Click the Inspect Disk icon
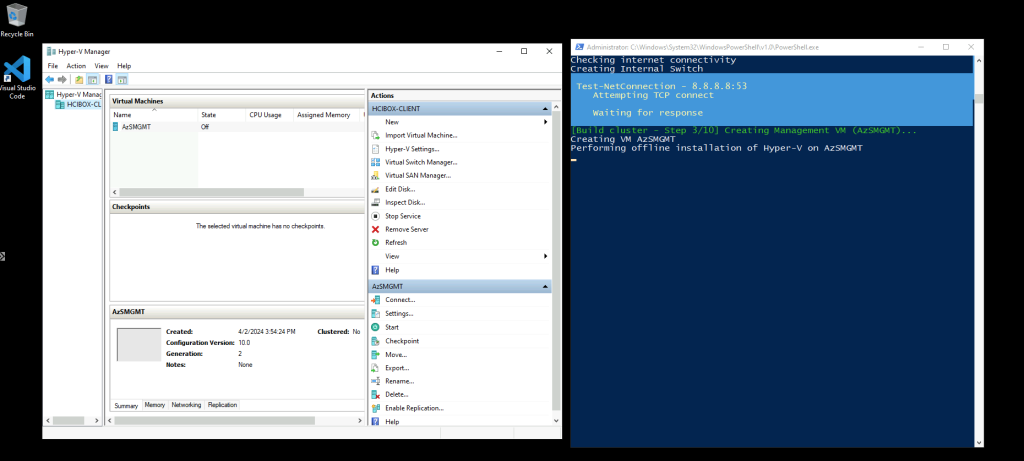 point(376,202)
